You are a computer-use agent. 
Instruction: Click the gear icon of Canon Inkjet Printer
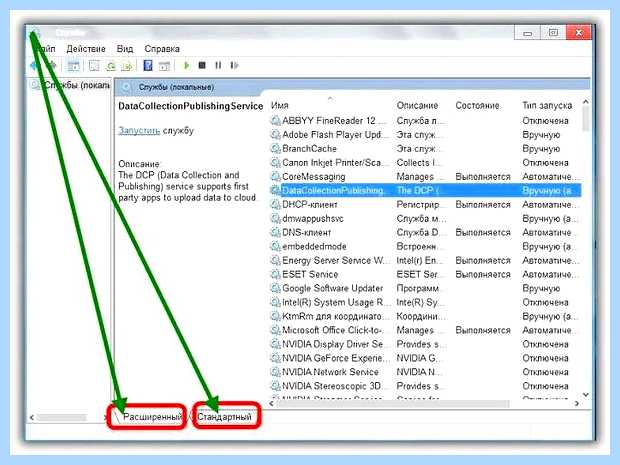point(275,163)
